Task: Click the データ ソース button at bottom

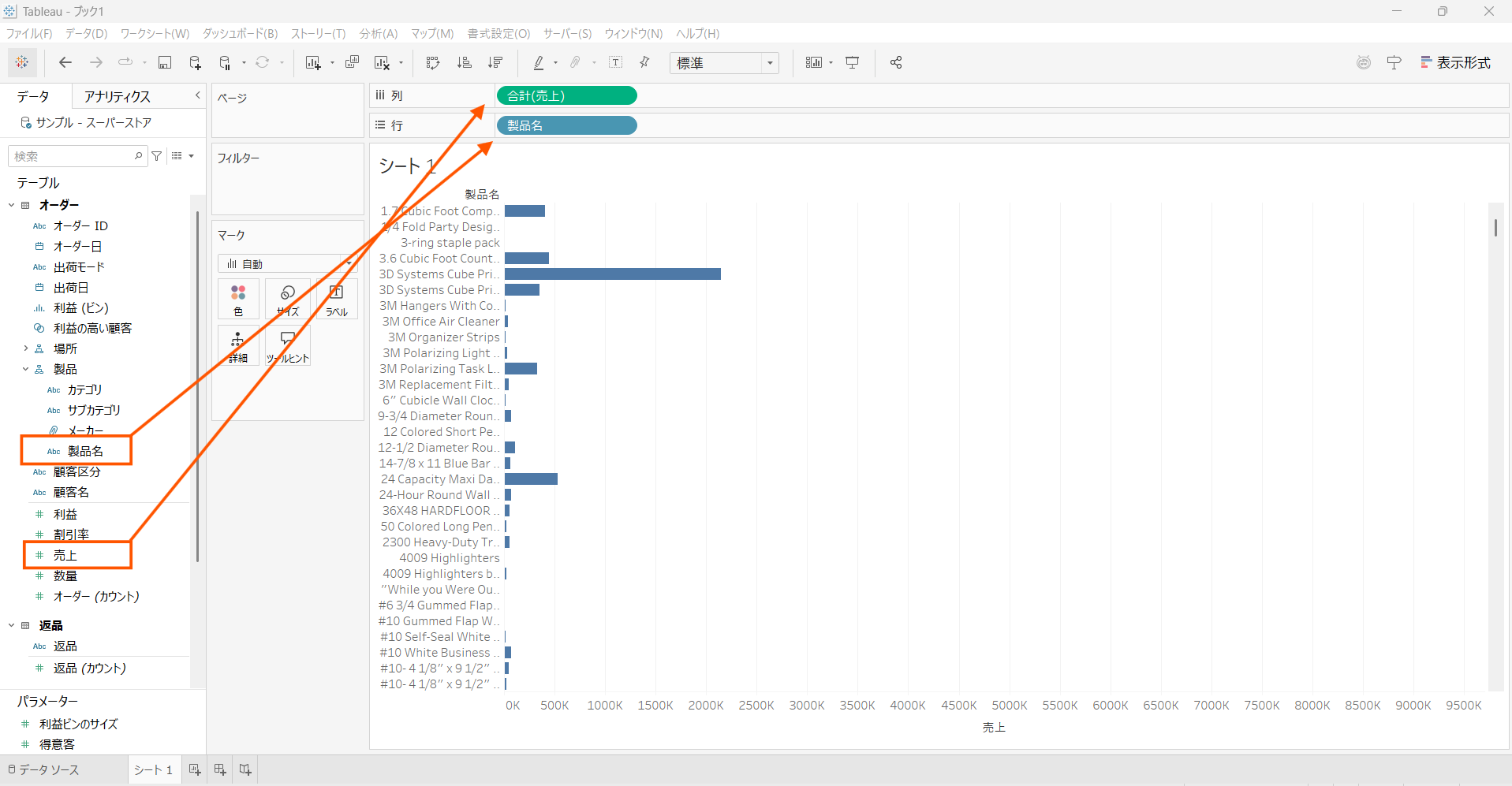Action: point(44,769)
